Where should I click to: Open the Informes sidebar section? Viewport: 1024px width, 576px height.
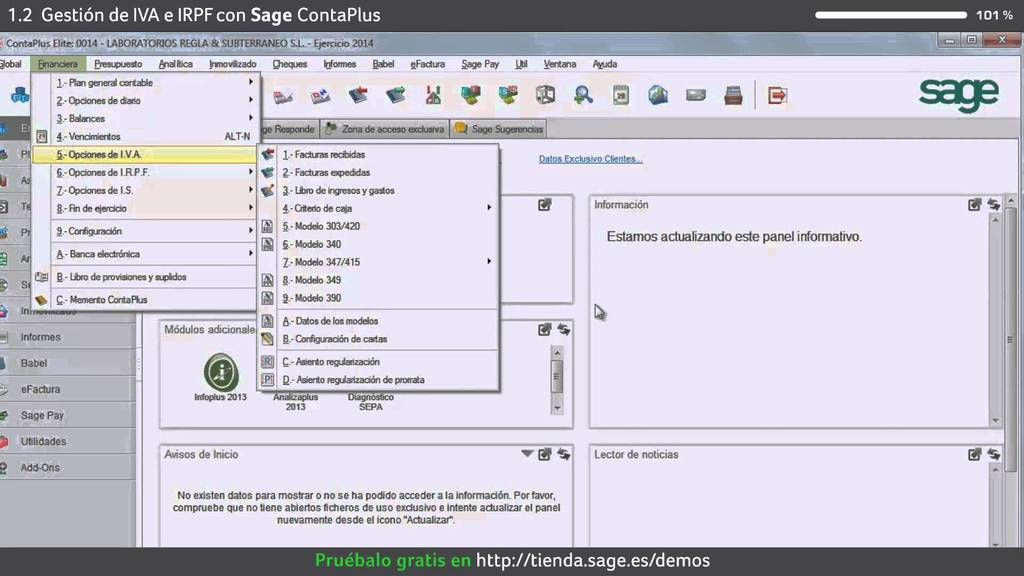click(68, 337)
